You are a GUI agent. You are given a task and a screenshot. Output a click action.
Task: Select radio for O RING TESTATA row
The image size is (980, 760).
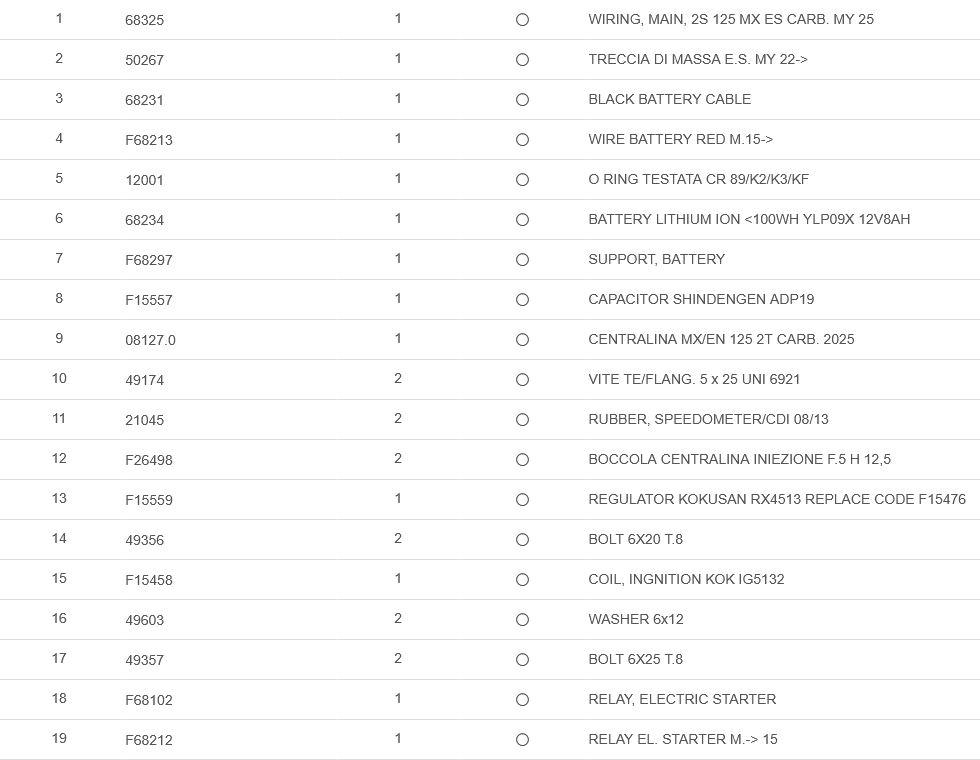click(x=522, y=180)
